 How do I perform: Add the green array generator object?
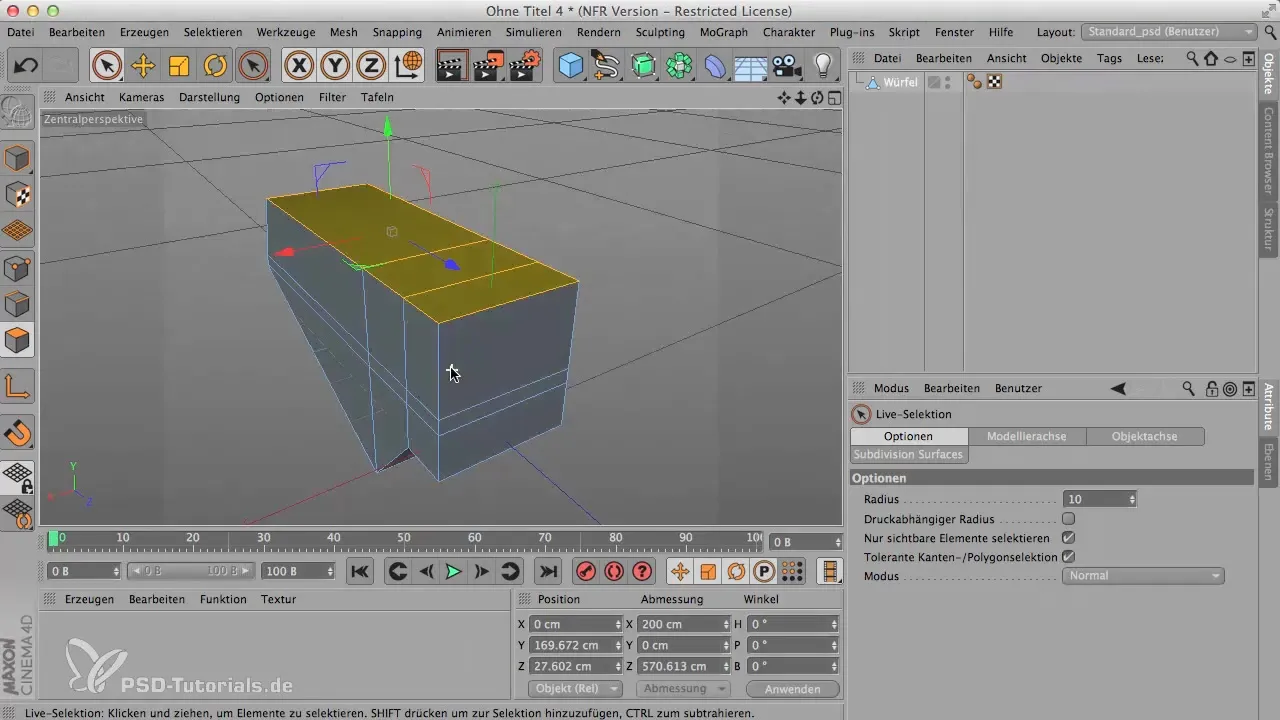click(x=643, y=66)
